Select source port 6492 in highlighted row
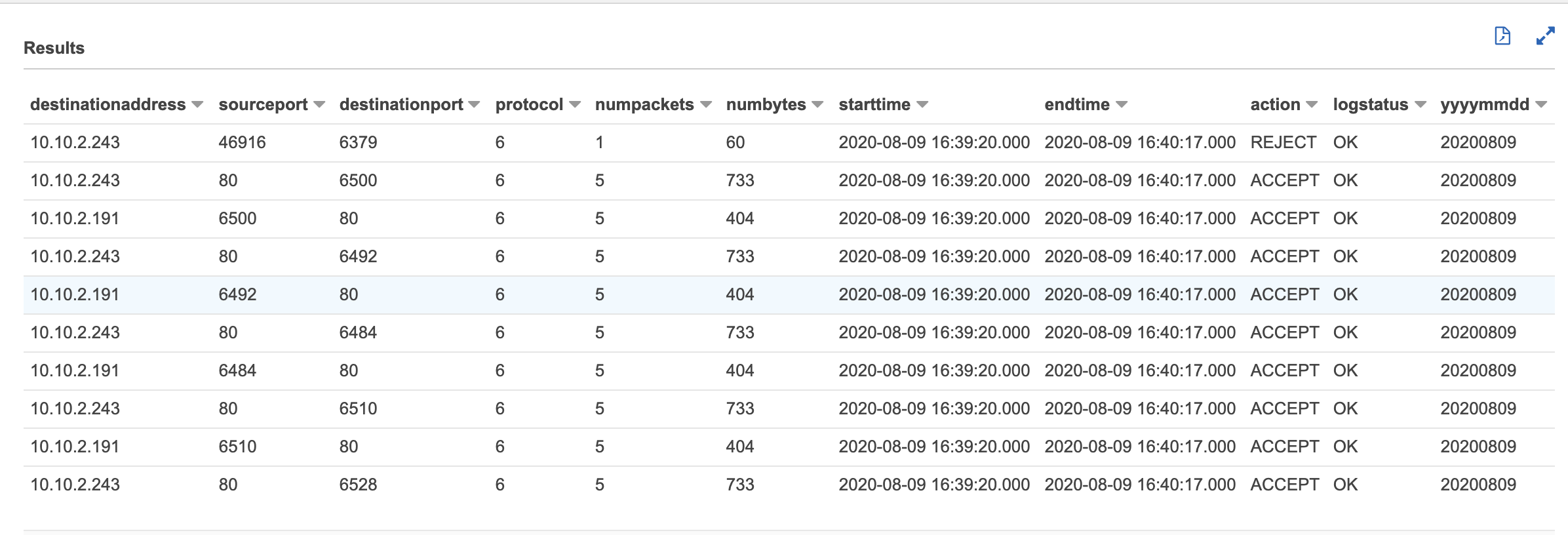Image resolution: width=1568 pixels, height=535 pixels. pyautogui.click(x=237, y=294)
